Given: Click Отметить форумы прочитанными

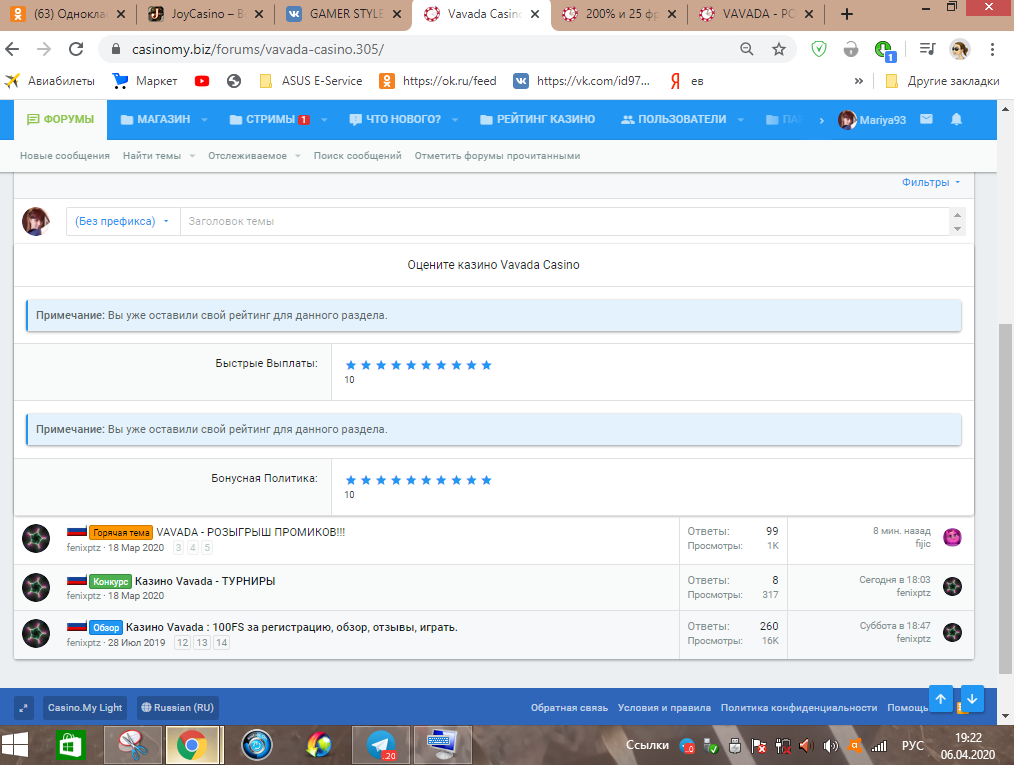Looking at the screenshot, I should click(497, 156).
